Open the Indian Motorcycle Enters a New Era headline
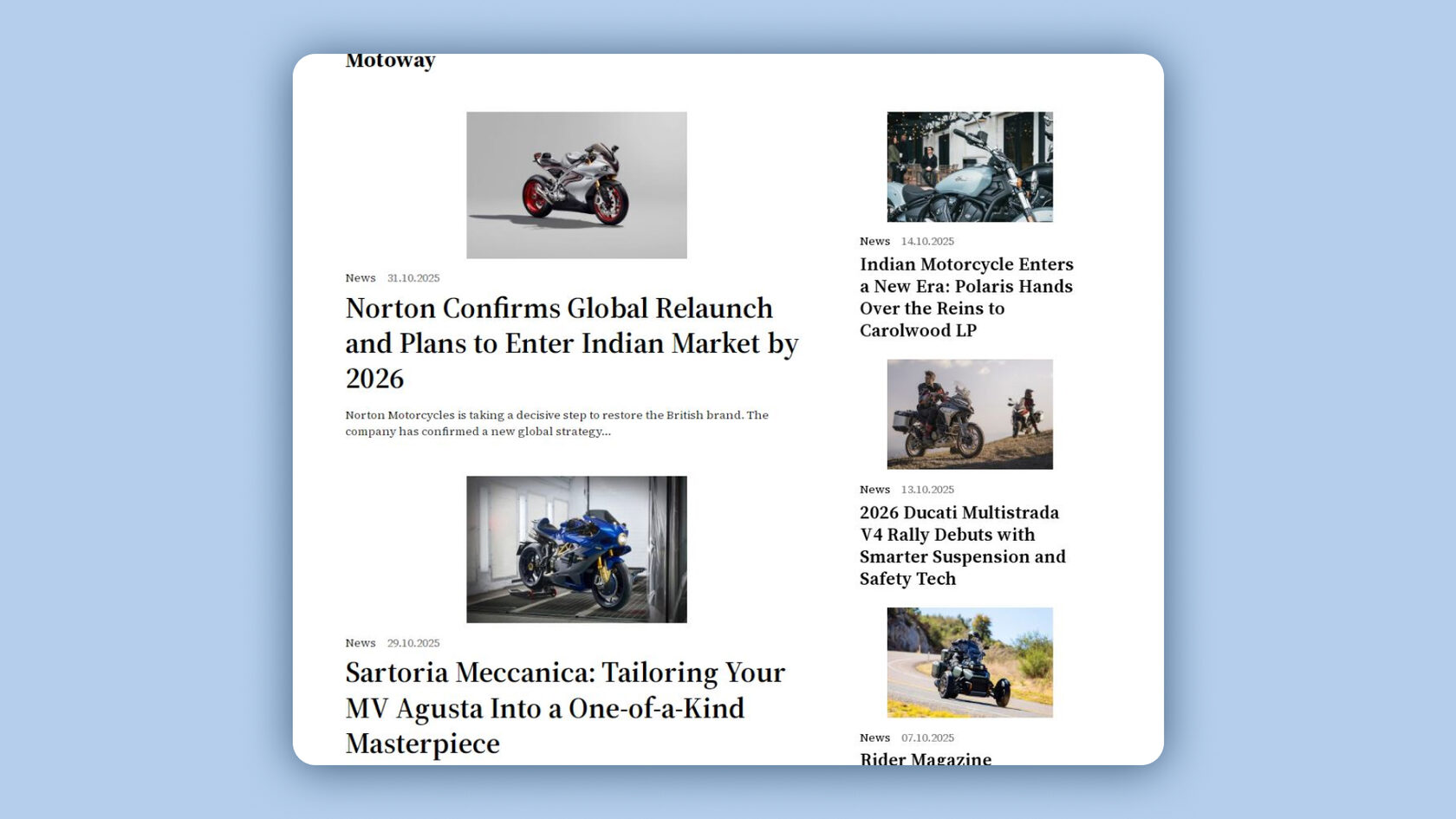The height and width of the screenshot is (819, 1456). click(x=966, y=297)
